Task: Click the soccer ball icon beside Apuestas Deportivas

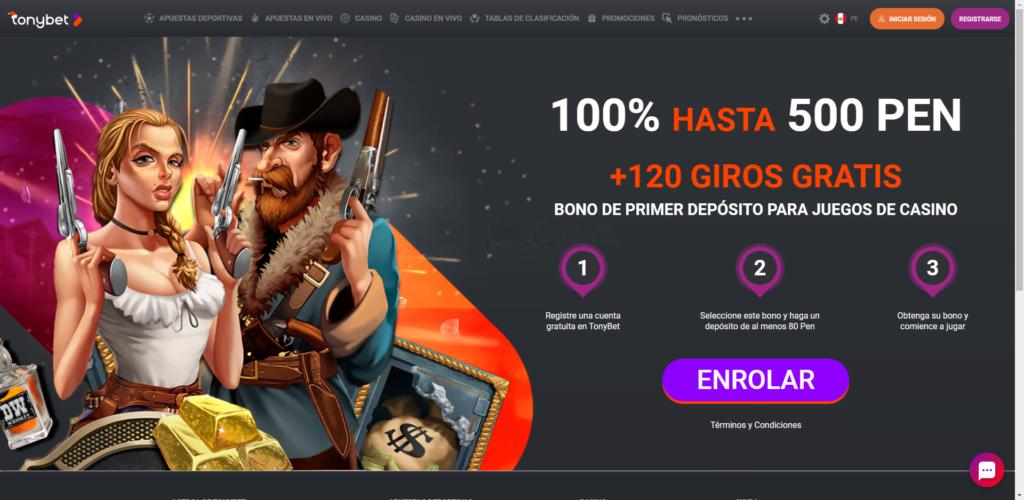Action: [150, 18]
